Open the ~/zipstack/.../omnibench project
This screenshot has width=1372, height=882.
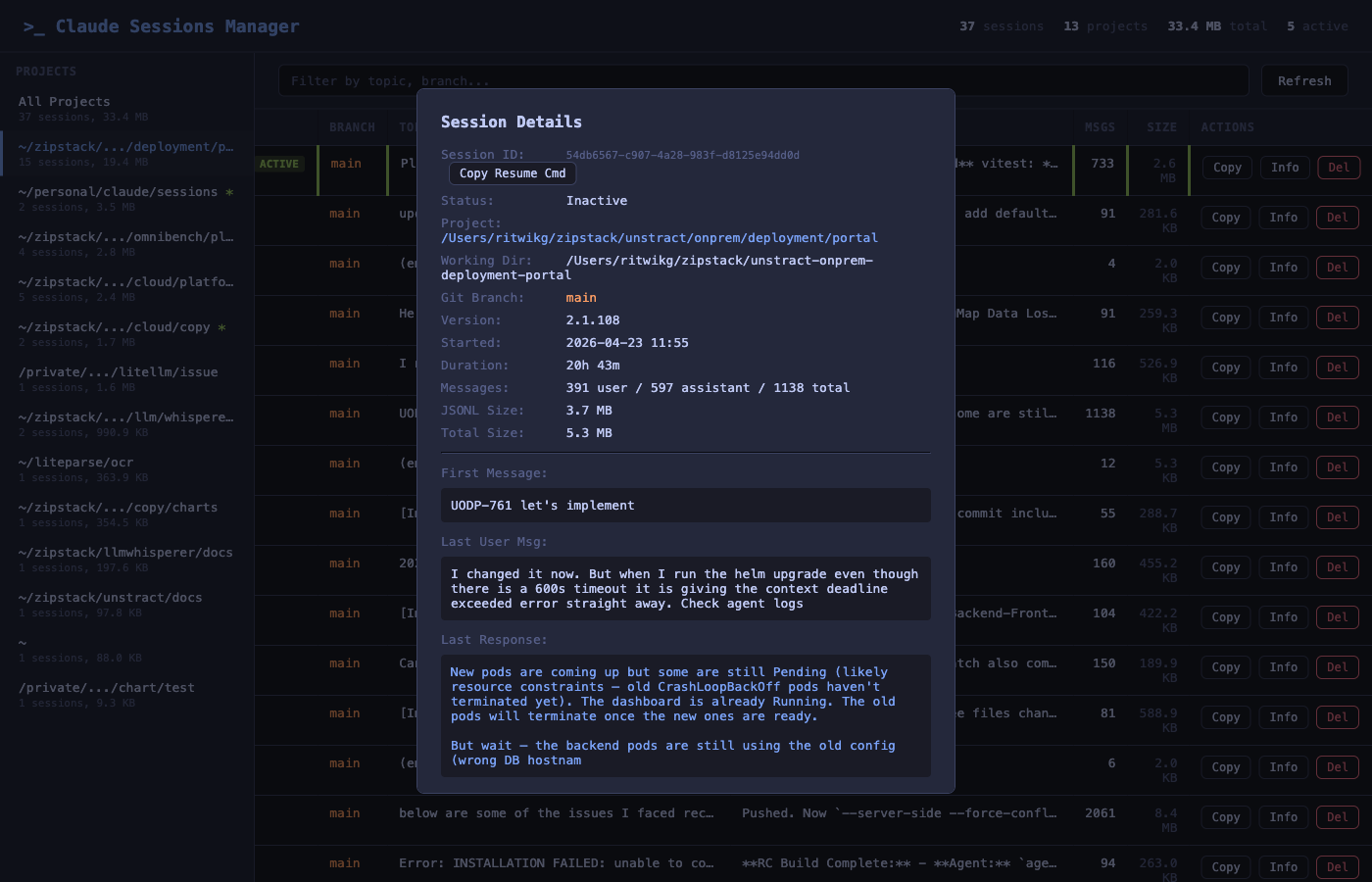point(125,237)
